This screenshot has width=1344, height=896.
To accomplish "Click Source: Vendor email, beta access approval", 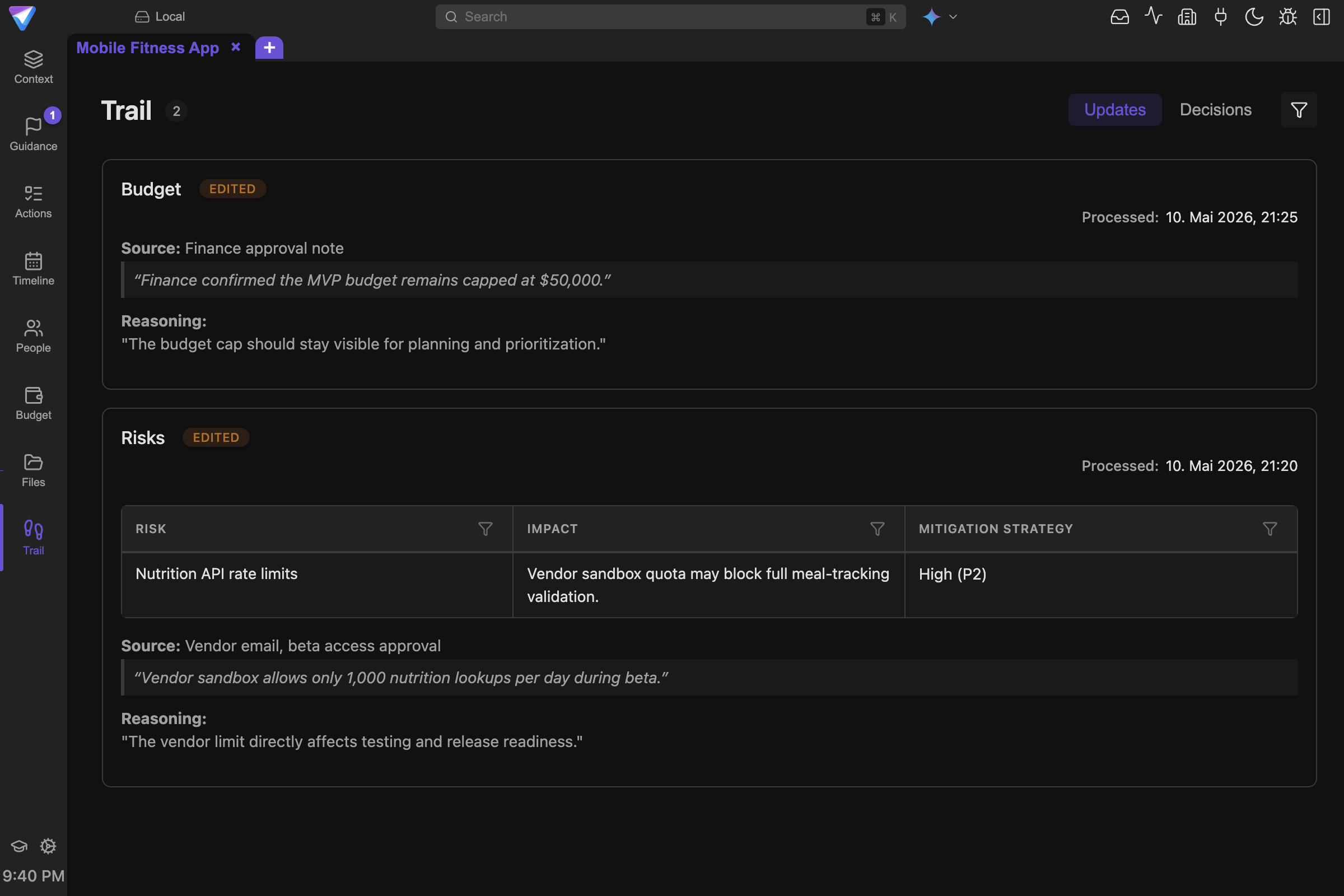I will [x=281, y=646].
